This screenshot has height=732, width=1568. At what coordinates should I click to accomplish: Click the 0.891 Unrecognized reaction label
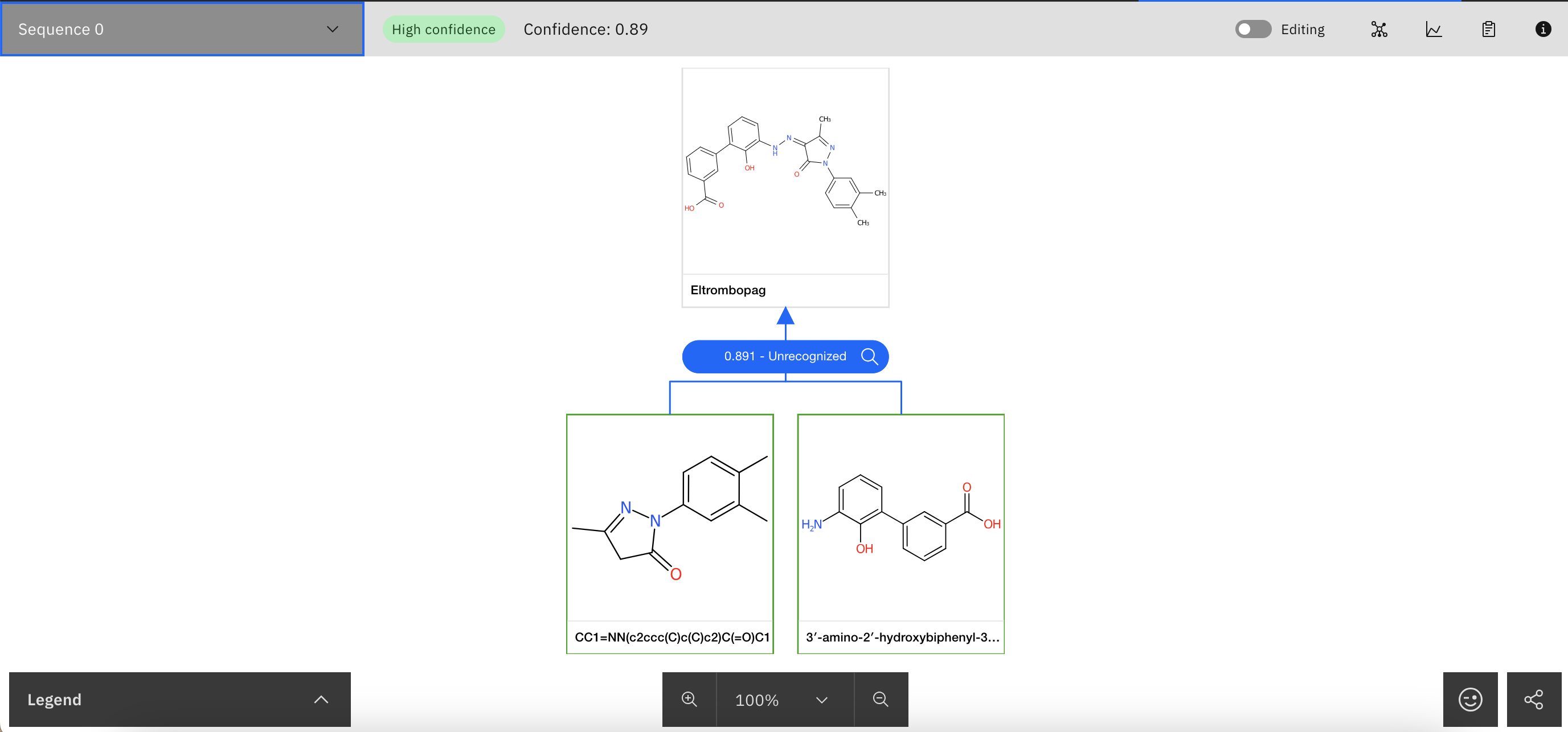(785, 356)
